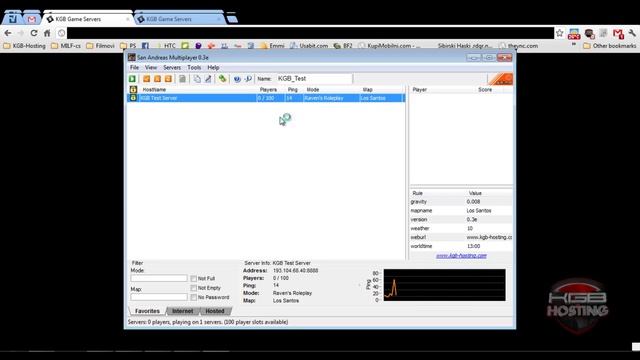Select the KGB Test Server row
640x360 pixels.
coord(266,98)
